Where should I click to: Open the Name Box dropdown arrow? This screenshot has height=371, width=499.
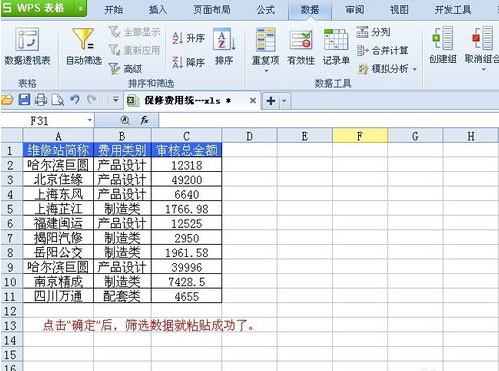pos(90,120)
